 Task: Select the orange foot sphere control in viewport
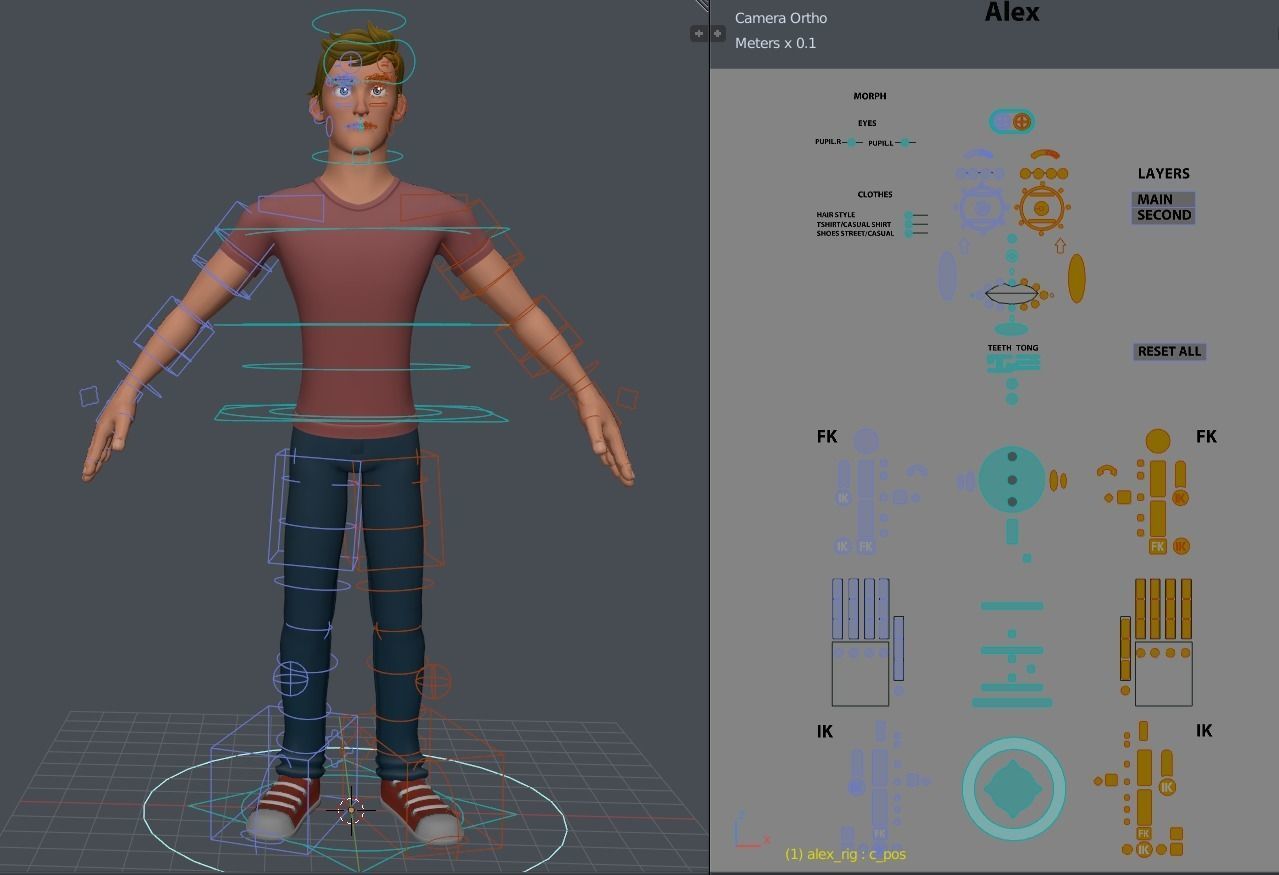tap(433, 682)
